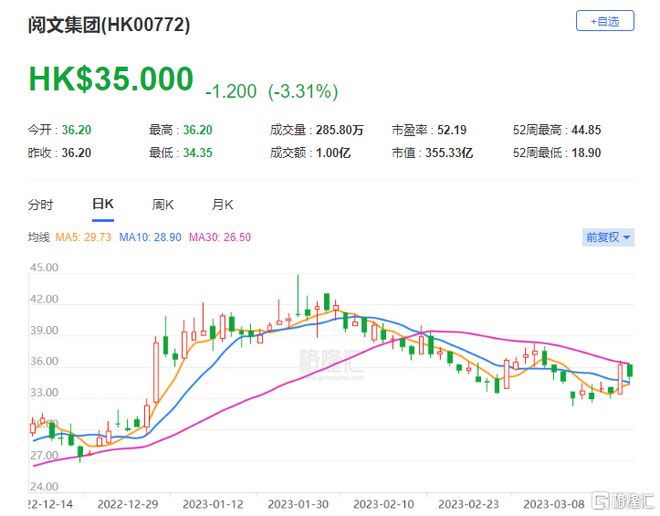
Task: Click the 阅文集团(HK00772) stock title
Action: click(x=109, y=24)
